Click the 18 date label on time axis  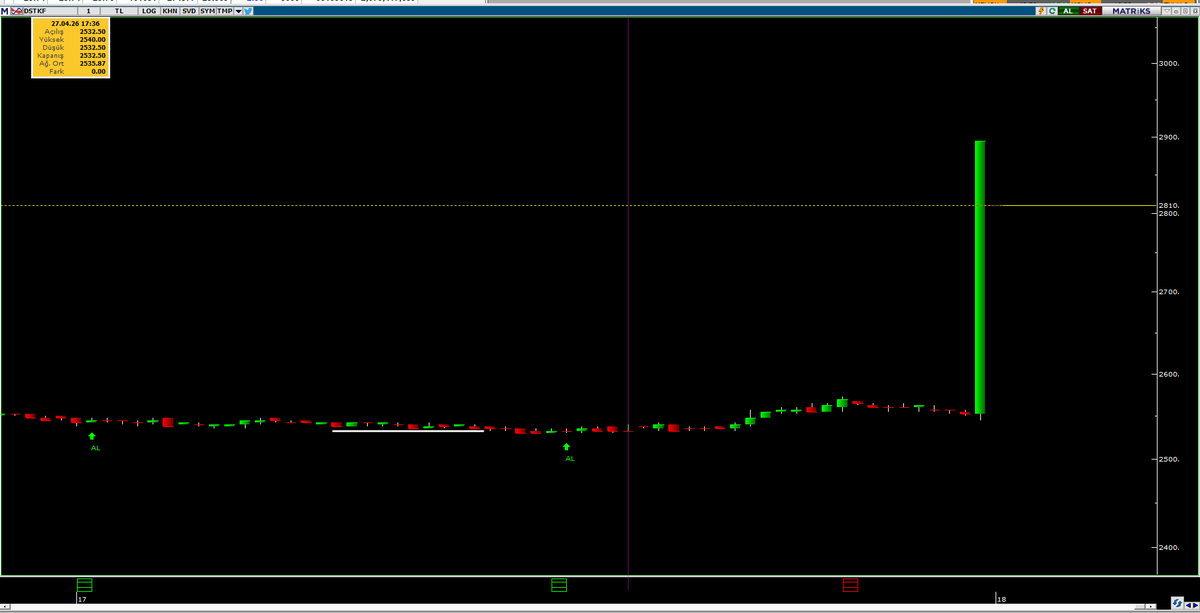pyautogui.click(x=1001, y=599)
